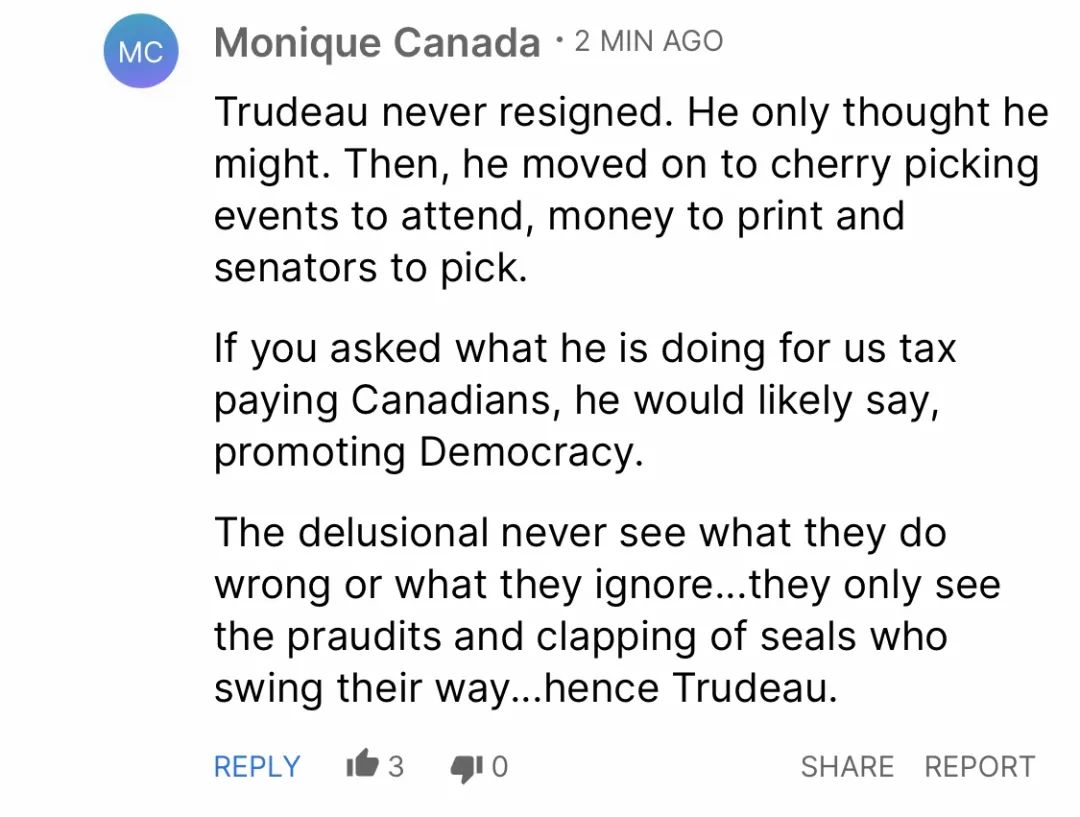Click the word 'Democracy' in the comment
This screenshot has width=1080, height=817.
531,452
